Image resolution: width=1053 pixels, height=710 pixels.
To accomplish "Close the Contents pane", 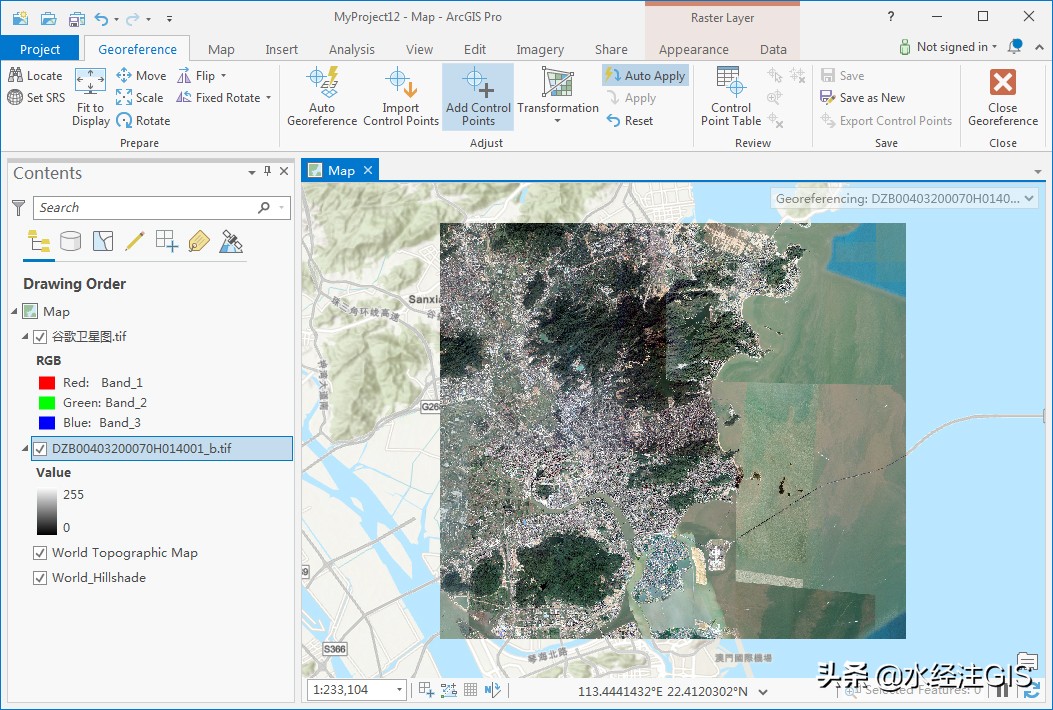I will point(284,171).
